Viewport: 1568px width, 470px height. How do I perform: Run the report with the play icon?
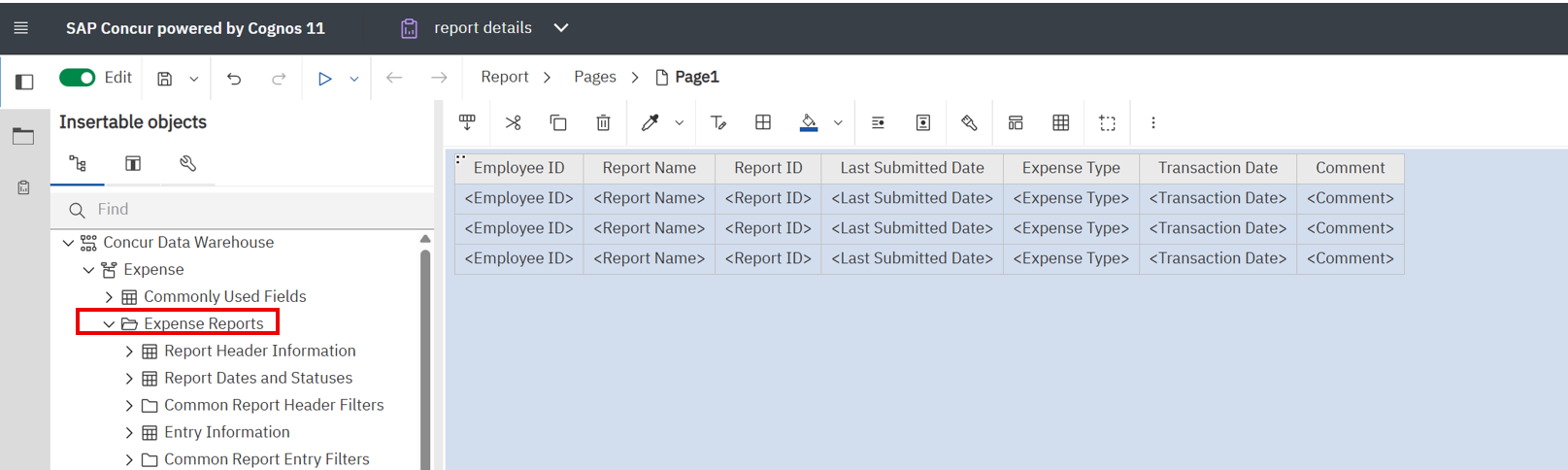pyautogui.click(x=325, y=79)
